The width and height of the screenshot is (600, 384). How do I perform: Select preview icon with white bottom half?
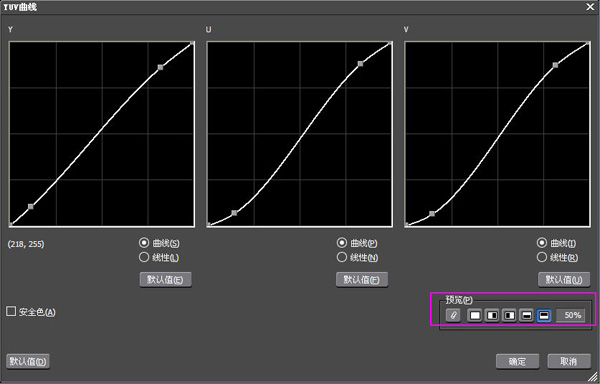(x=544, y=316)
